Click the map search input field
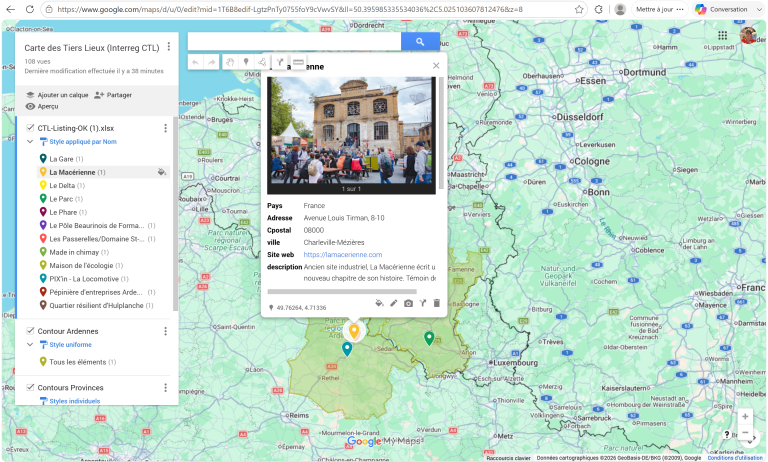This screenshot has width=768, height=462. pos(294,42)
